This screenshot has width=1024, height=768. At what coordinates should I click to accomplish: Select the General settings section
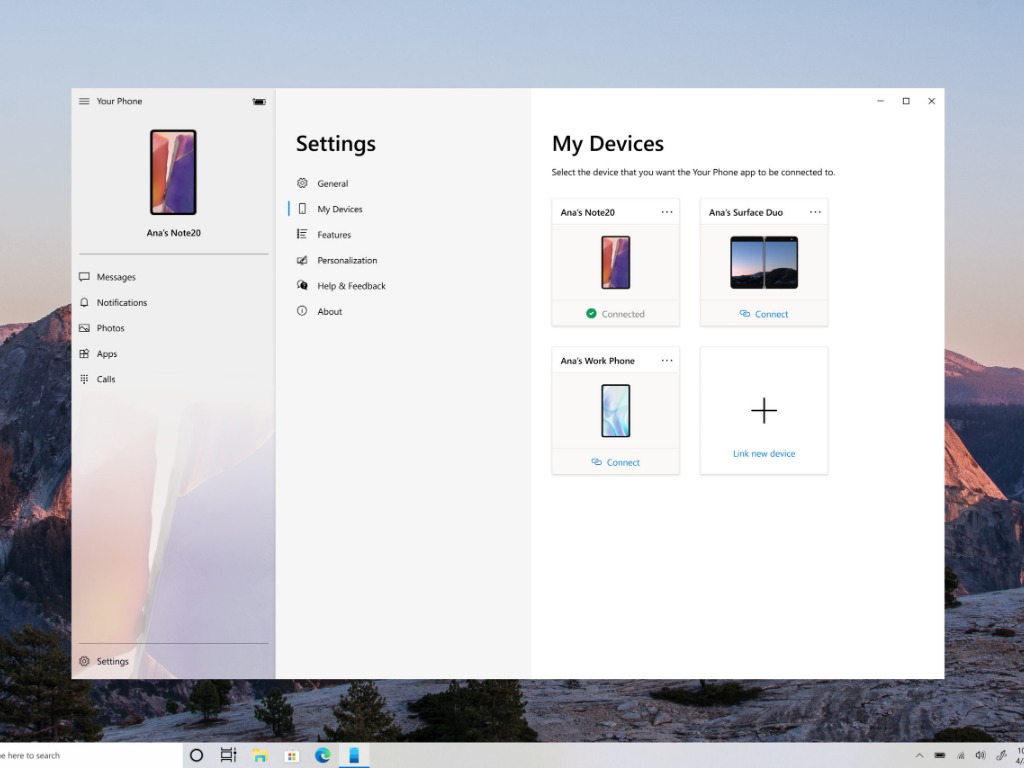tap(332, 184)
